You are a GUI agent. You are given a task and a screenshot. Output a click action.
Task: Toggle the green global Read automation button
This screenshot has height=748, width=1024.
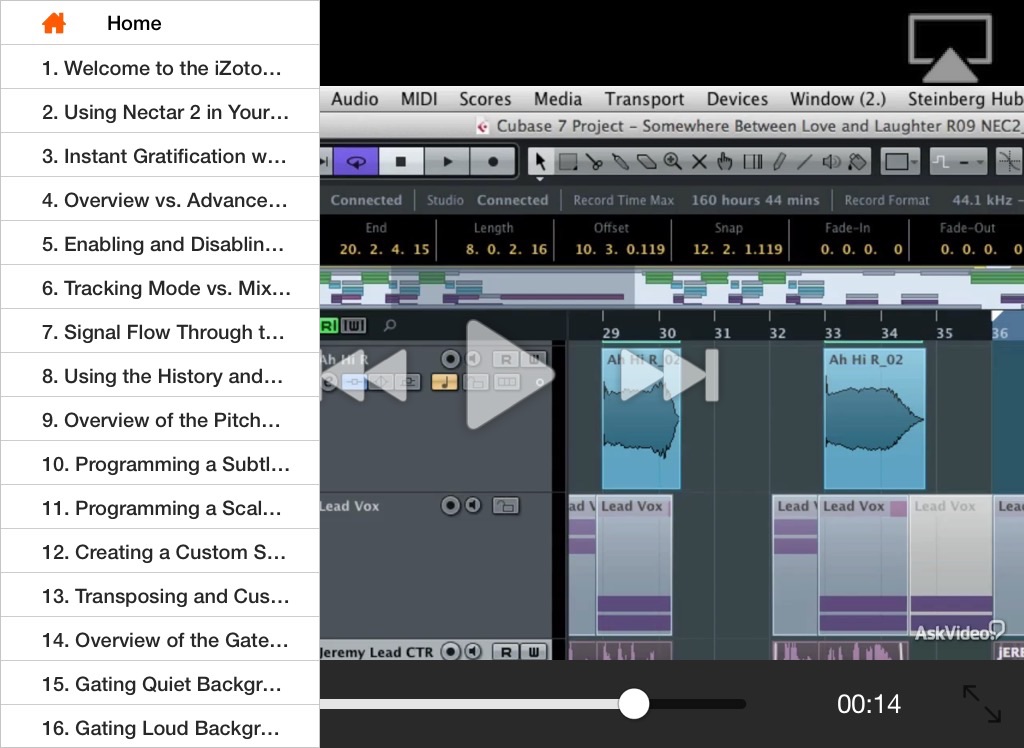coord(329,325)
